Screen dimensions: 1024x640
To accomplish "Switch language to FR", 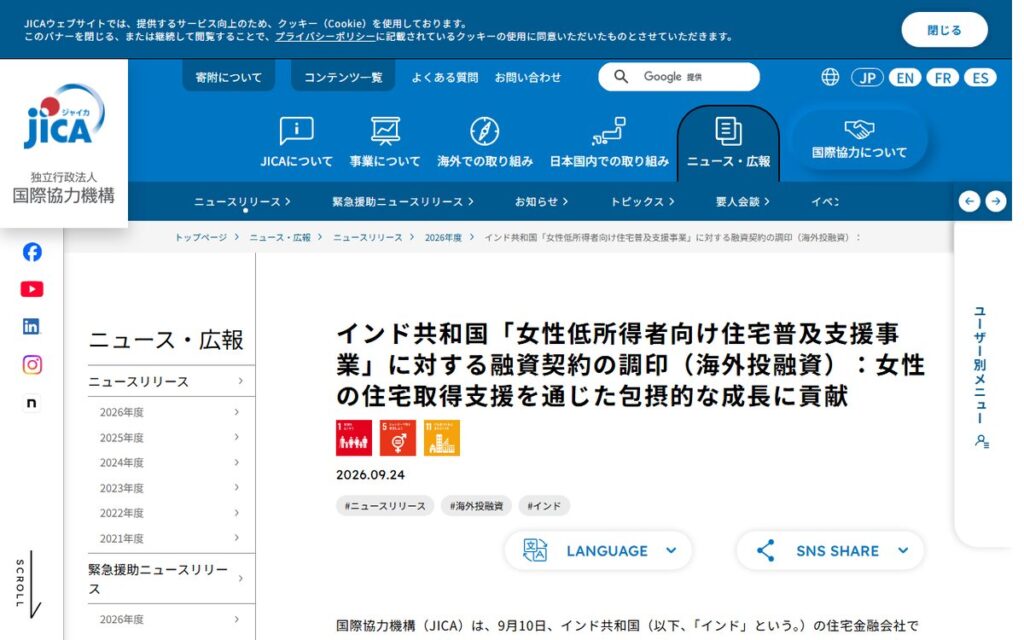I will (x=942, y=78).
